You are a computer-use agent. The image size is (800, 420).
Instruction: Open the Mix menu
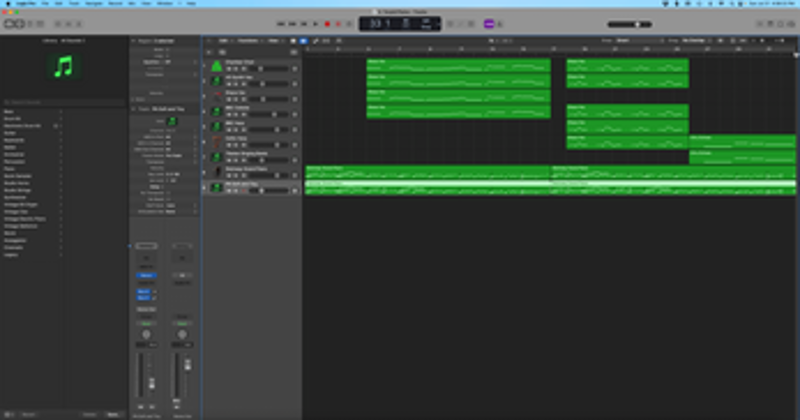coord(132,3)
